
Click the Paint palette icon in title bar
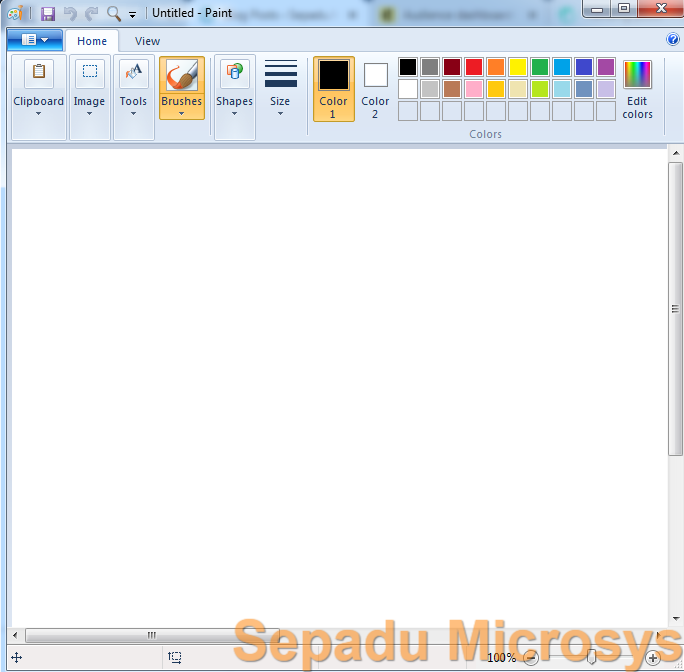click(15, 14)
